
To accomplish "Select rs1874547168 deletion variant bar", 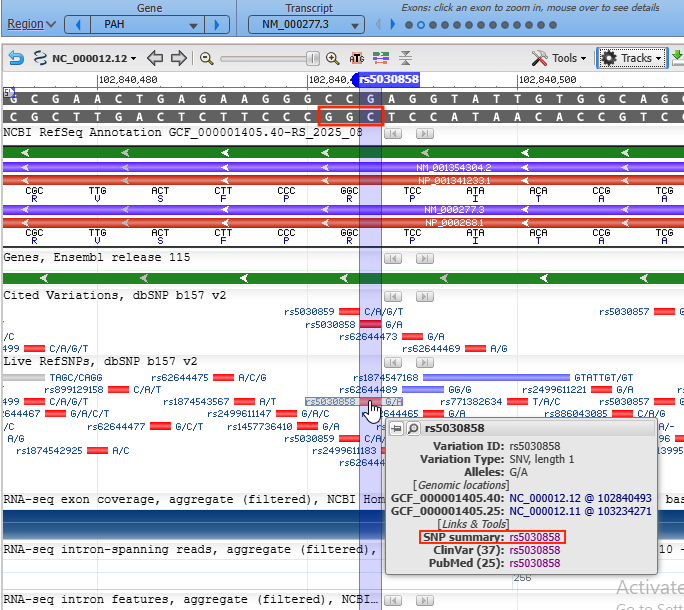I will 496,377.
